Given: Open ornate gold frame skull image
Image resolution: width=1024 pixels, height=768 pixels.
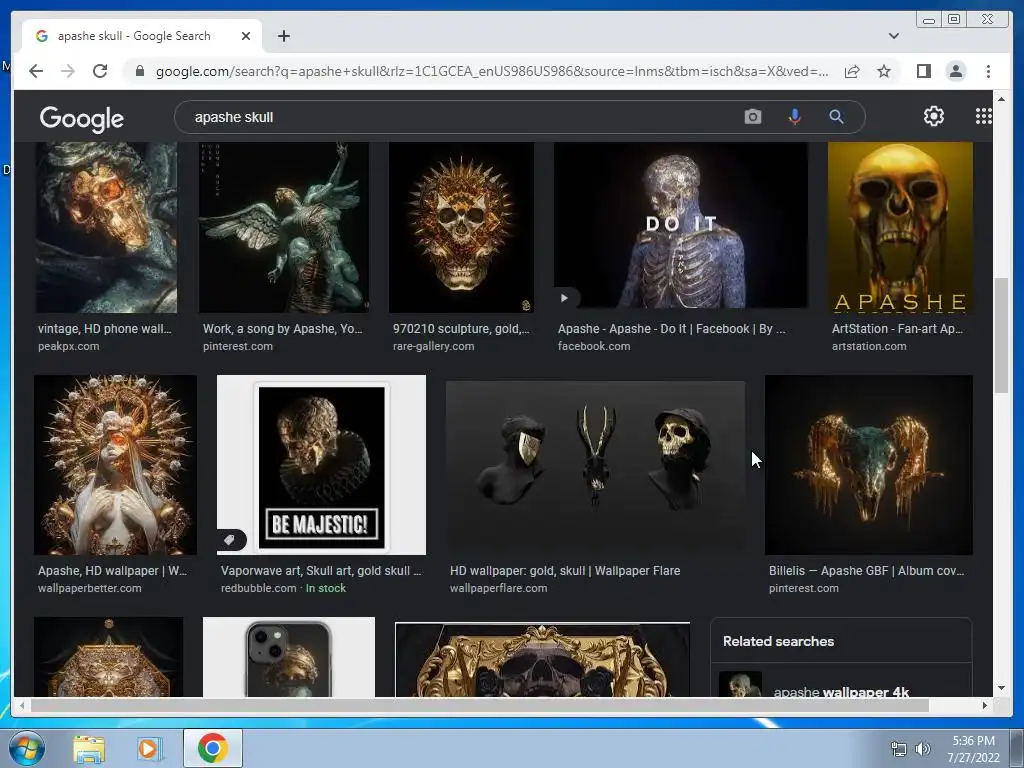Looking at the screenshot, I should click(x=542, y=659).
